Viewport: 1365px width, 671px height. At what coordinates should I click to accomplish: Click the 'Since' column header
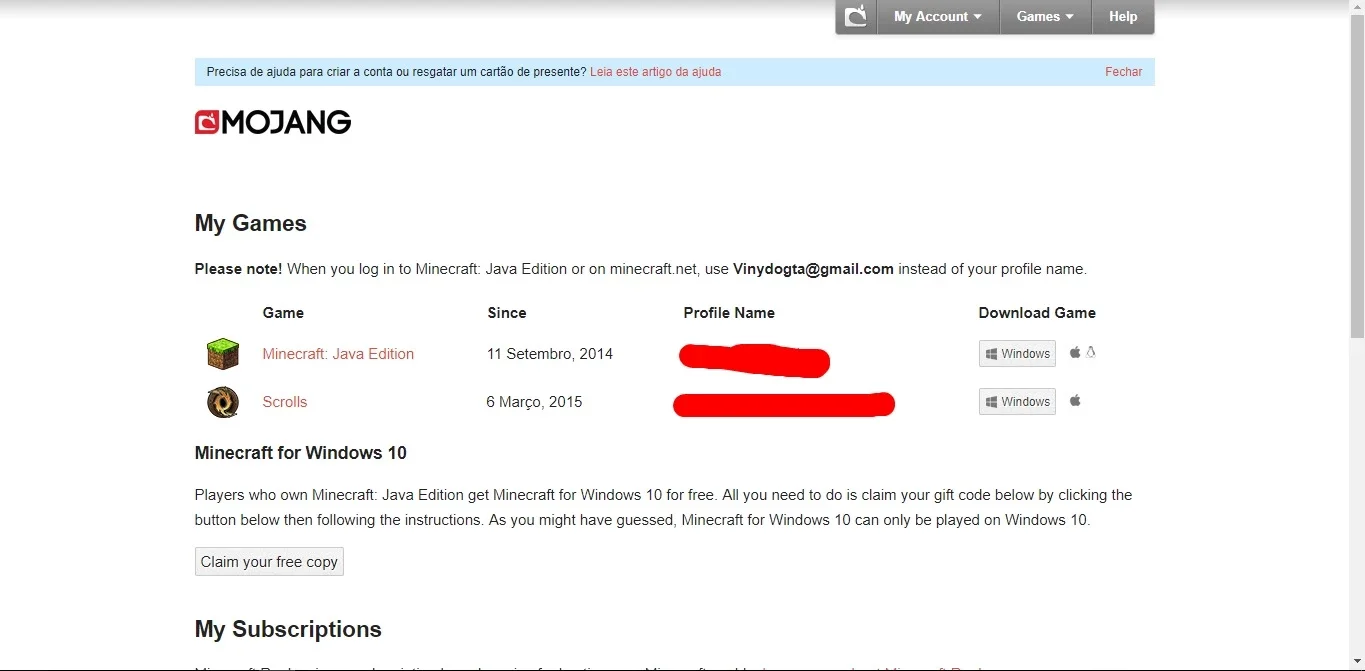pyautogui.click(x=507, y=313)
